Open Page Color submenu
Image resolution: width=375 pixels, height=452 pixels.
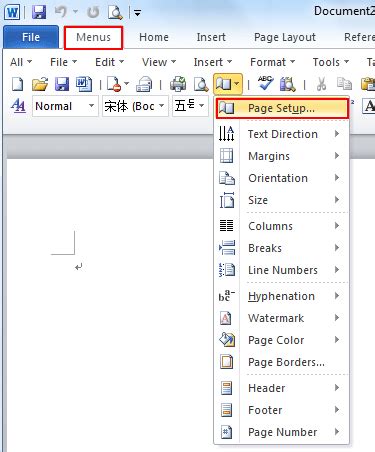point(281,340)
